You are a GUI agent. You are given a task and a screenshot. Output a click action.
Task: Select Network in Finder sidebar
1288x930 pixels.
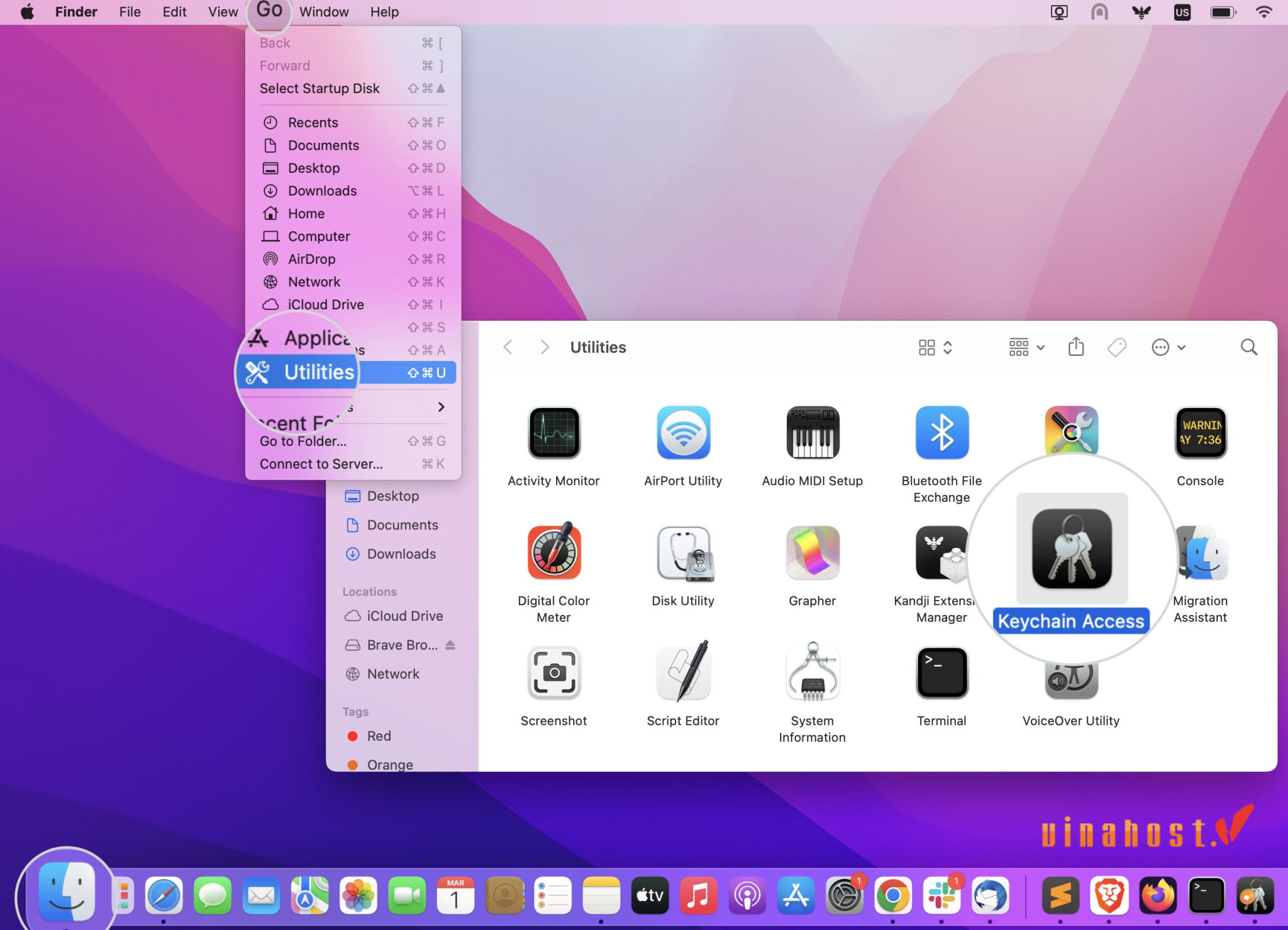click(x=393, y=674)
